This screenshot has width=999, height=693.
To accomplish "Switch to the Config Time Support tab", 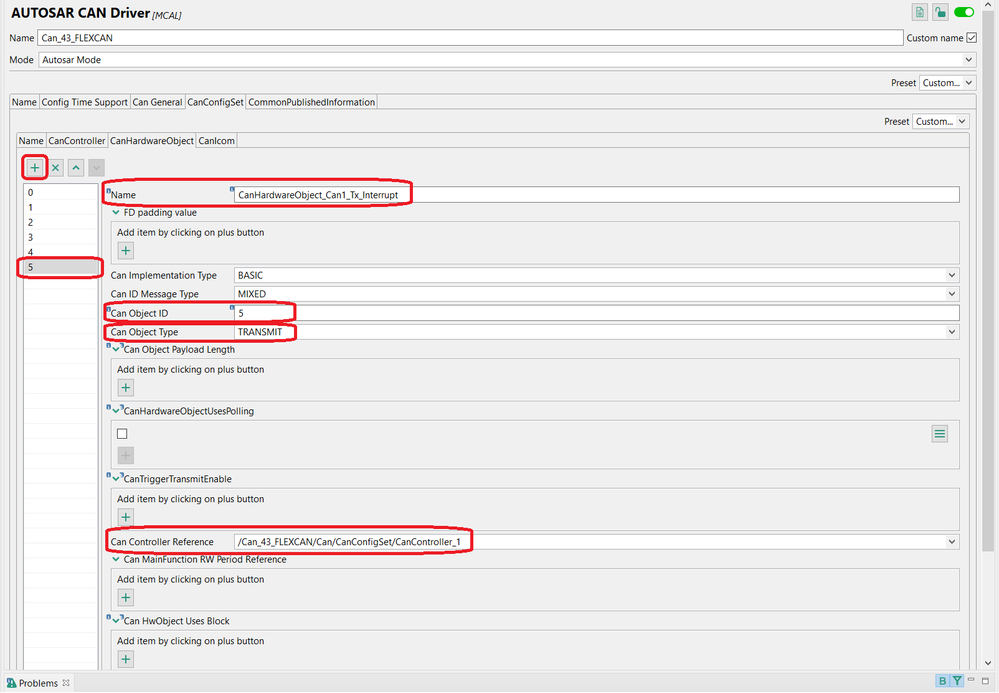I will [x=85, y=102].
